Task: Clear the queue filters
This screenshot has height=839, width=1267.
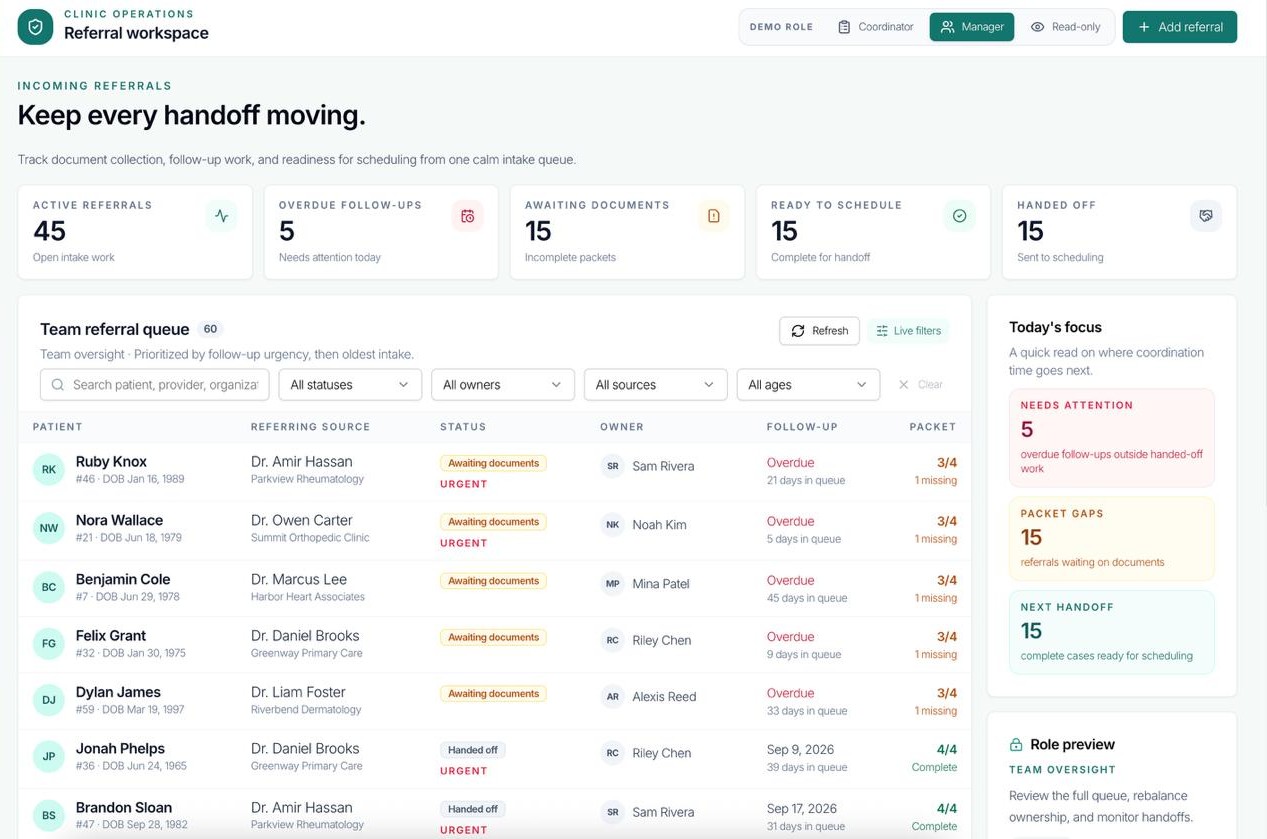Action: [x=920, y=385]
